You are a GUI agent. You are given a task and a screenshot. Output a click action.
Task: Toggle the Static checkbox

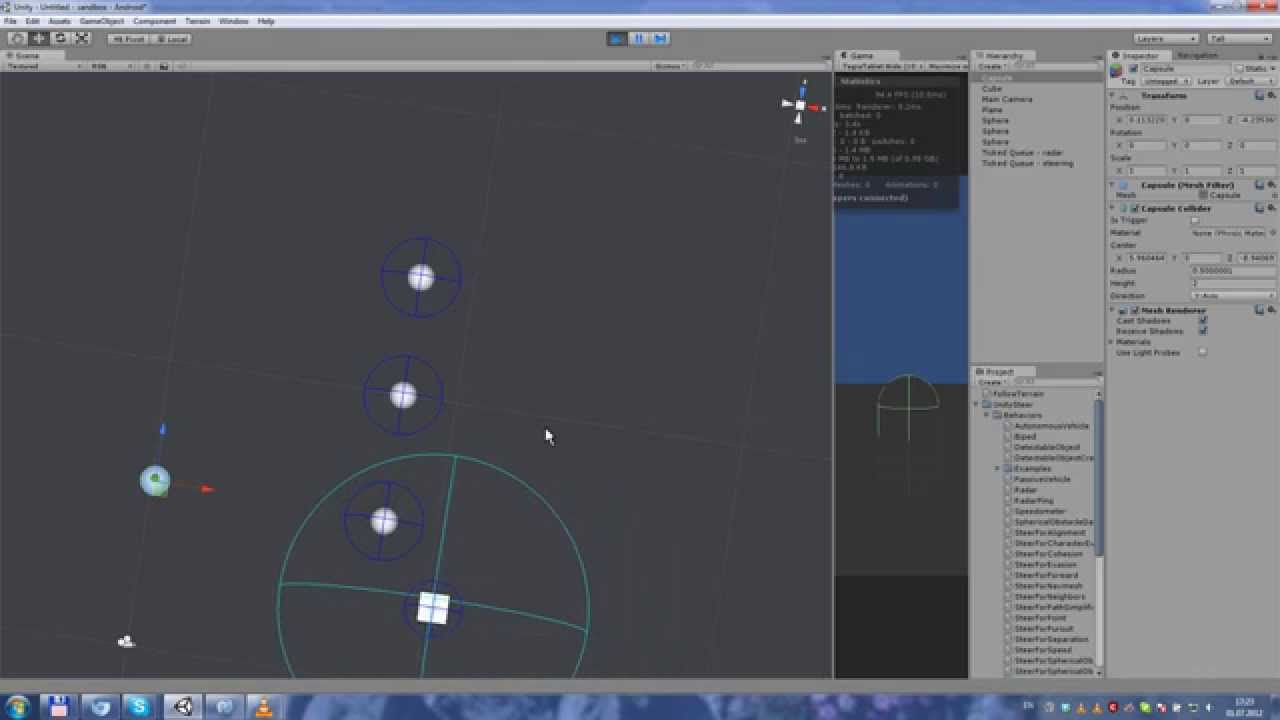[1241, 68]
